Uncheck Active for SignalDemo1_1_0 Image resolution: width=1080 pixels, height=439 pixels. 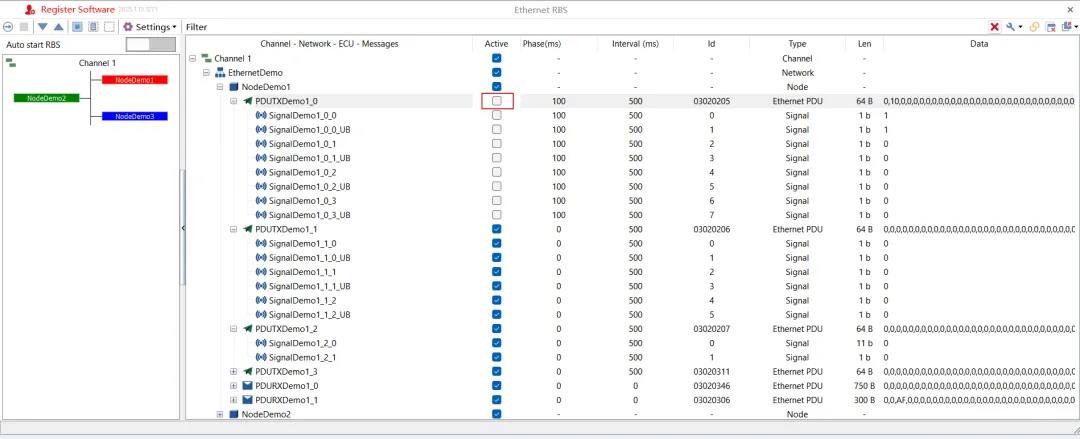497,243
